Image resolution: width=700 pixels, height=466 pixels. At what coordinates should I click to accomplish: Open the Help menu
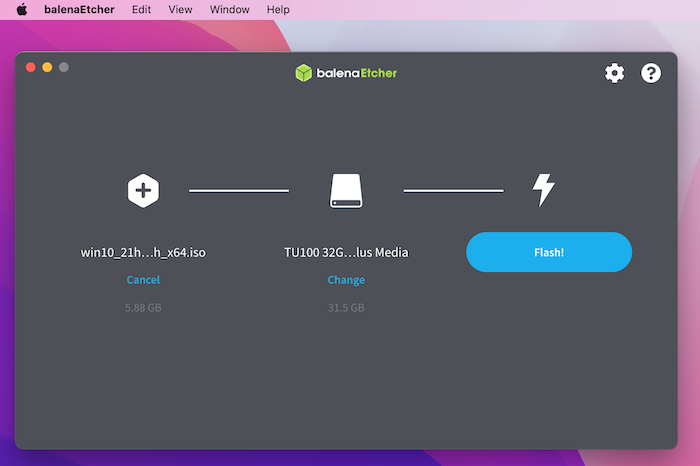[x=278, y=9]
